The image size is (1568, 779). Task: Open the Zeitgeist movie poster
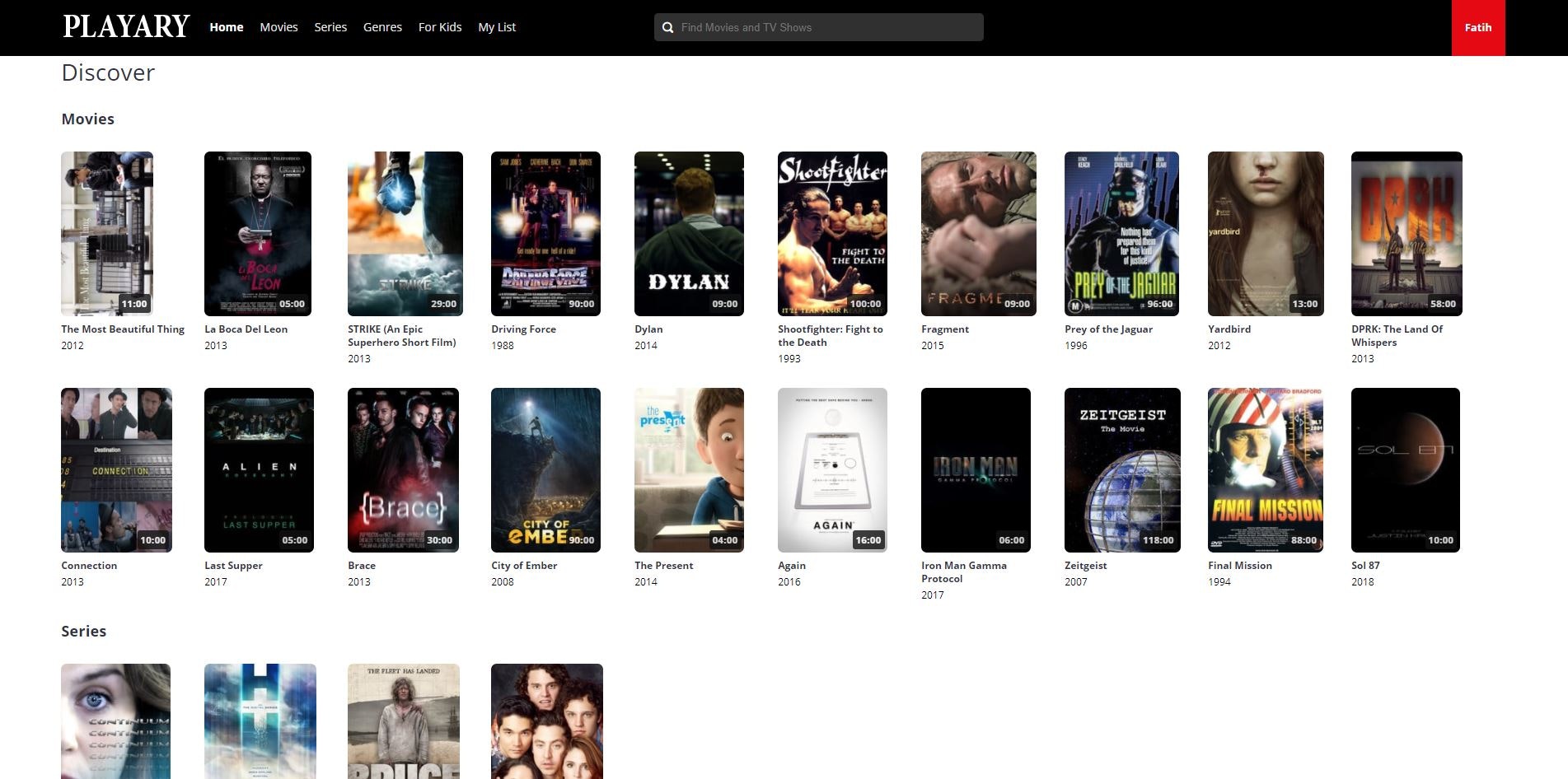pyautogui.click(x=1122, y=470)
